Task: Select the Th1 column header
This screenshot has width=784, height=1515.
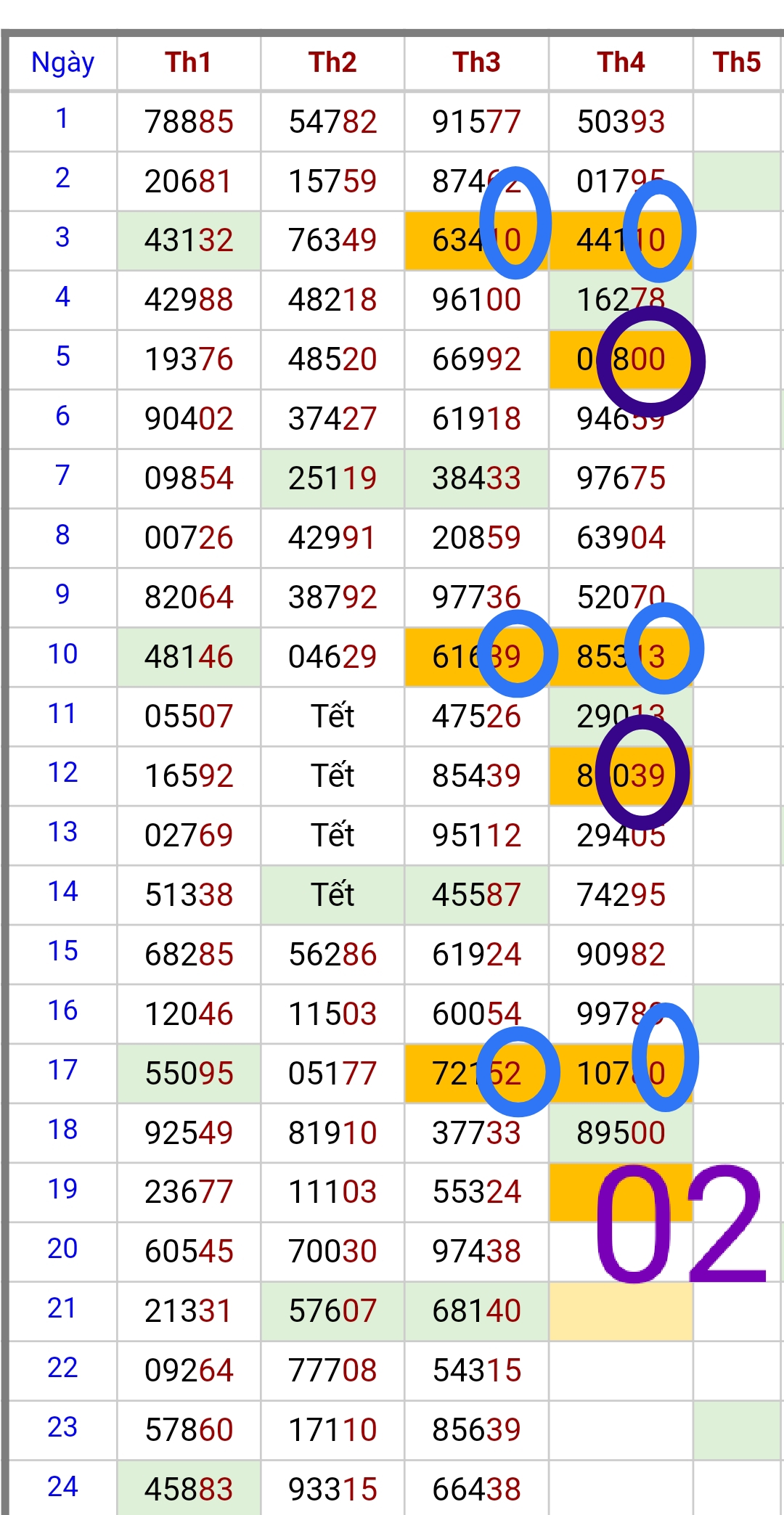Action: tap(188, 62)
